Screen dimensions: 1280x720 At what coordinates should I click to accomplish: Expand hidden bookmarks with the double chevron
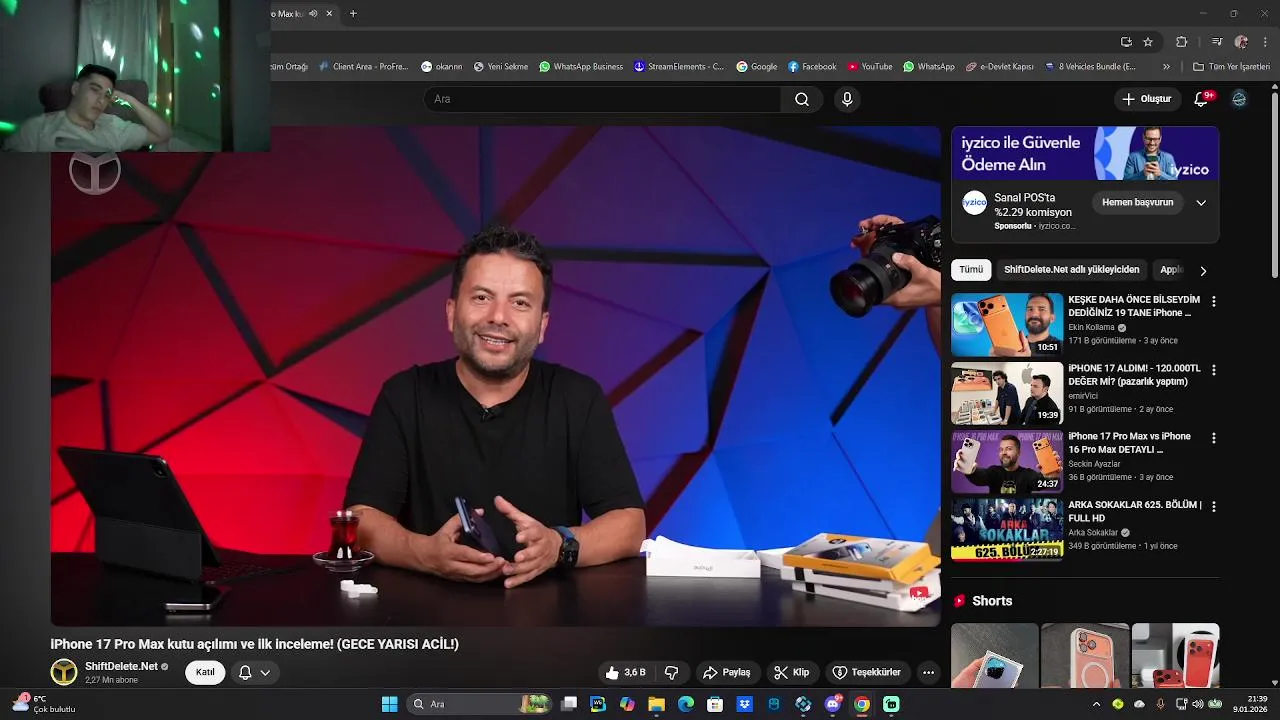pos(1166,67)
